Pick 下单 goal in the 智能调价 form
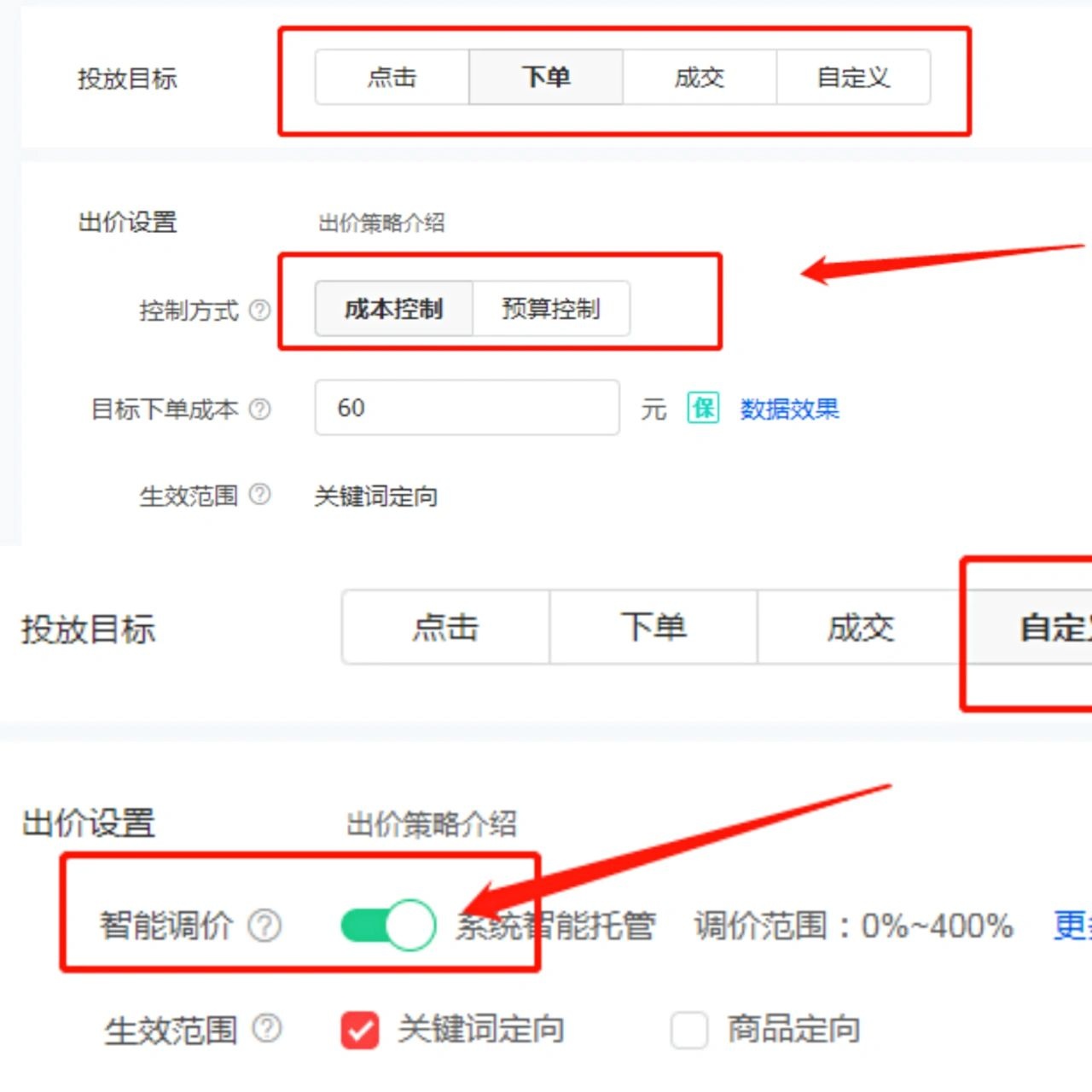1092x1092 pixels. coord(653,627)
